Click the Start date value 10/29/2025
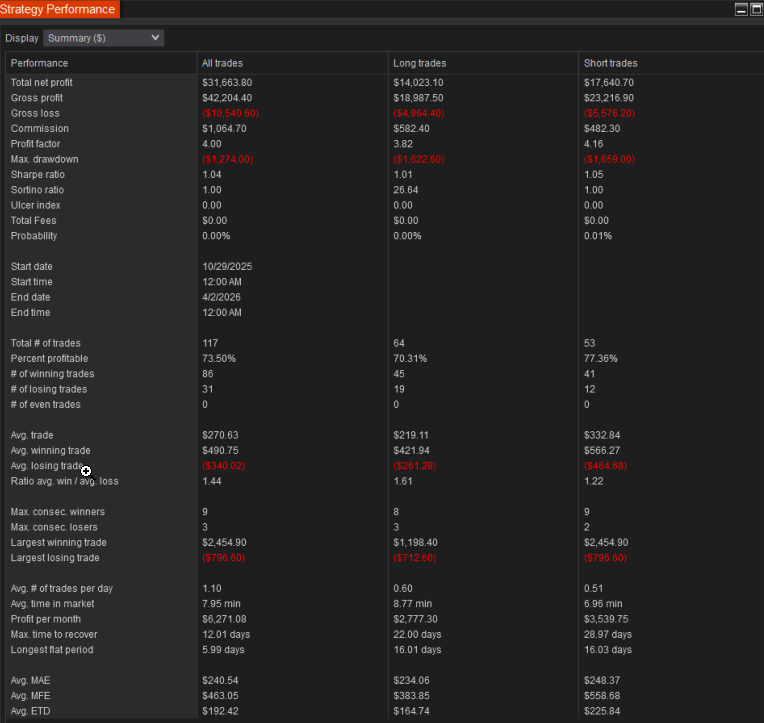This screenshot has height=723, width=764. click(229, 267)
